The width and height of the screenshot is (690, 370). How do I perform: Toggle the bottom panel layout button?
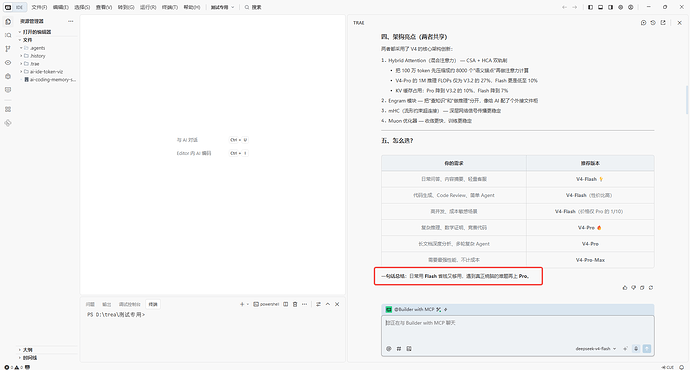coord(600,7)
